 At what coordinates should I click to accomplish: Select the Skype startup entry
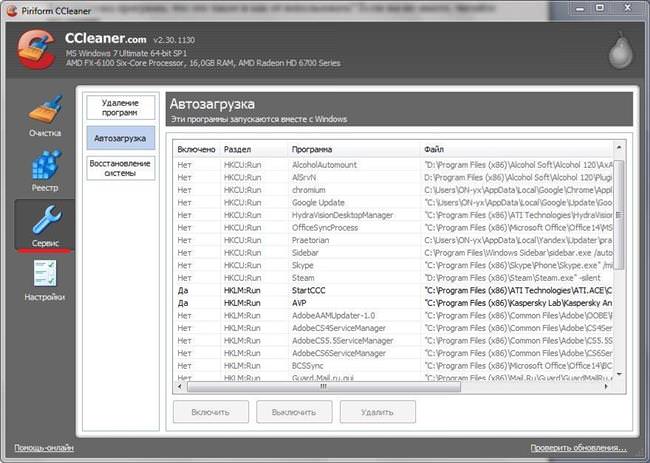[393, 265]
